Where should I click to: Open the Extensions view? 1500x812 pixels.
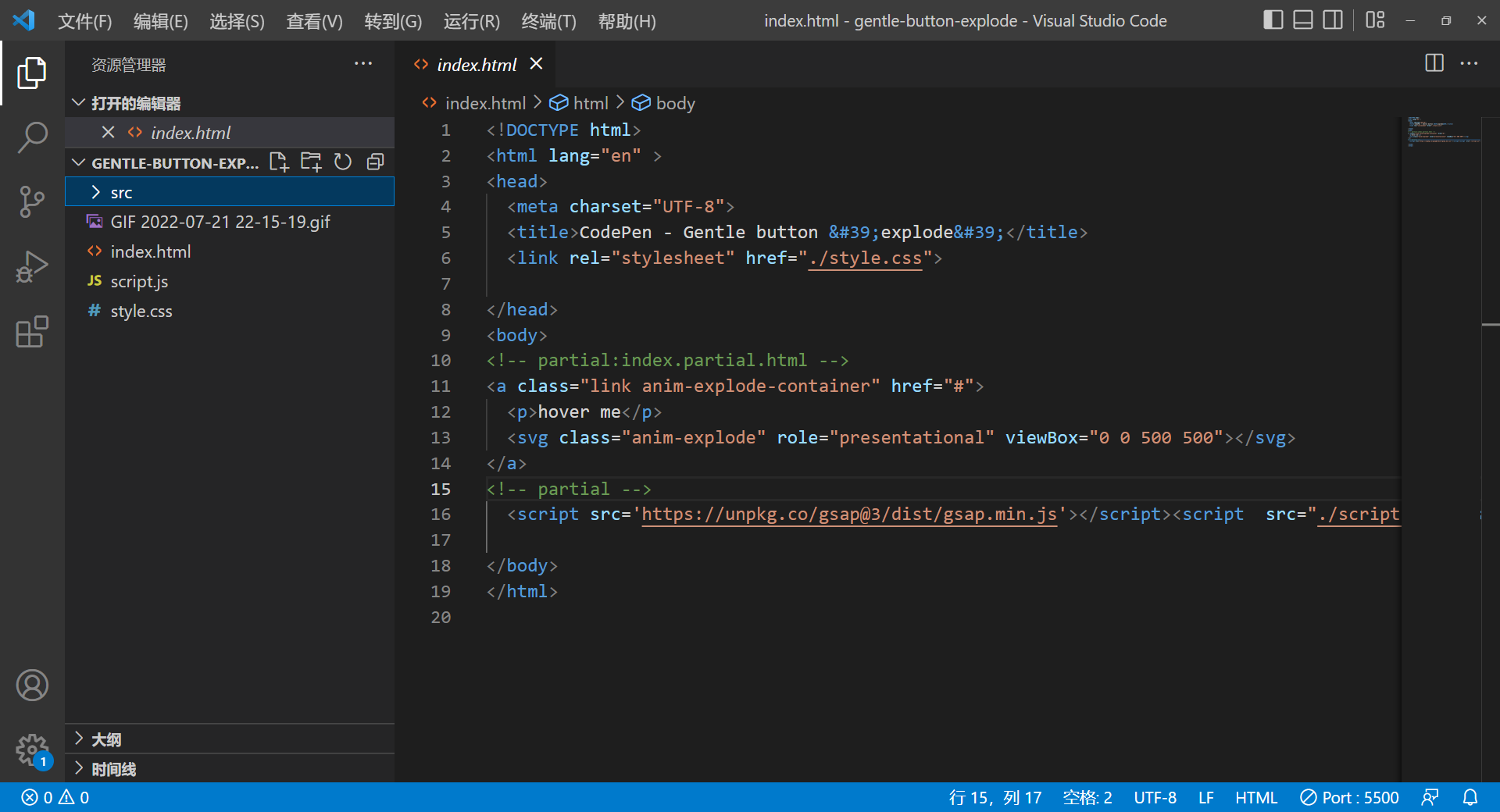[x=32, y=332]
